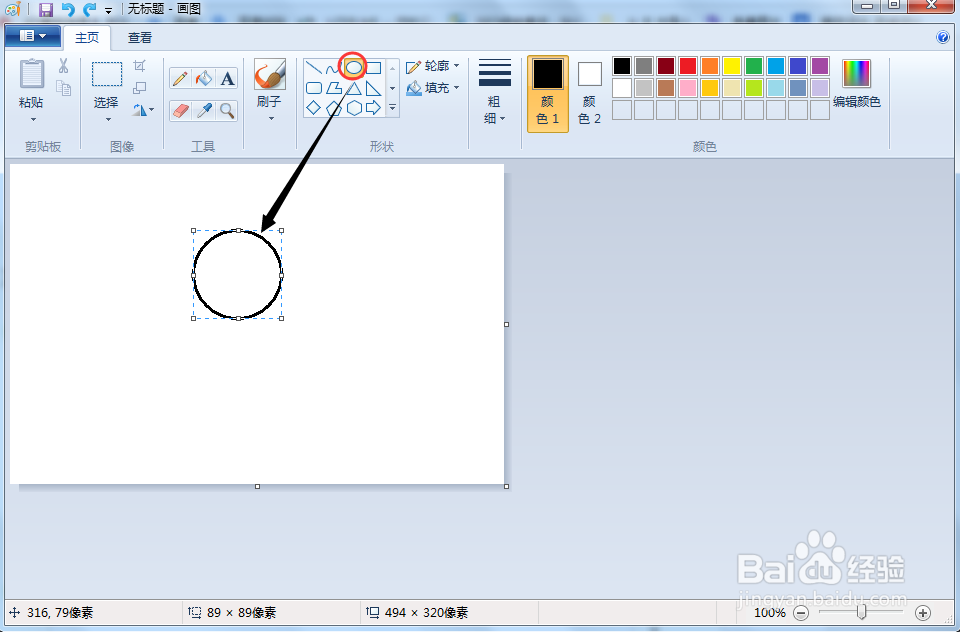Click the 100% zoom level text
Viewport: 960px width, 632px height.
tap(769, 612)
